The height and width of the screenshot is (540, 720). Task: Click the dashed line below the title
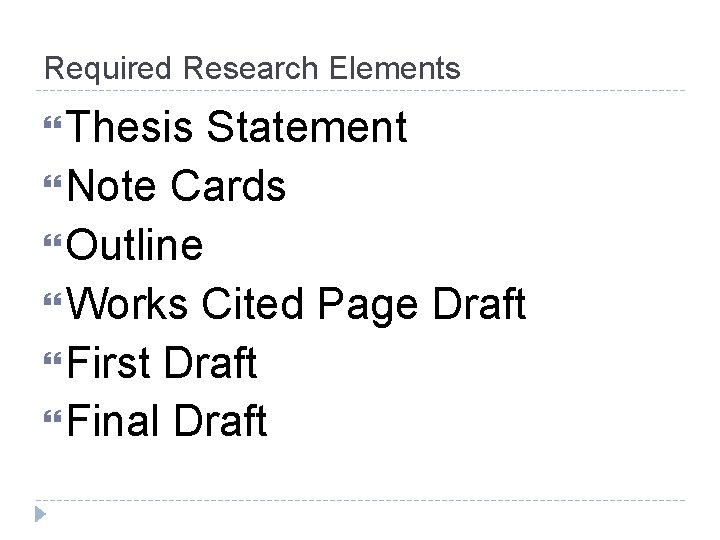pyautogui.click(x=360, y=90)
